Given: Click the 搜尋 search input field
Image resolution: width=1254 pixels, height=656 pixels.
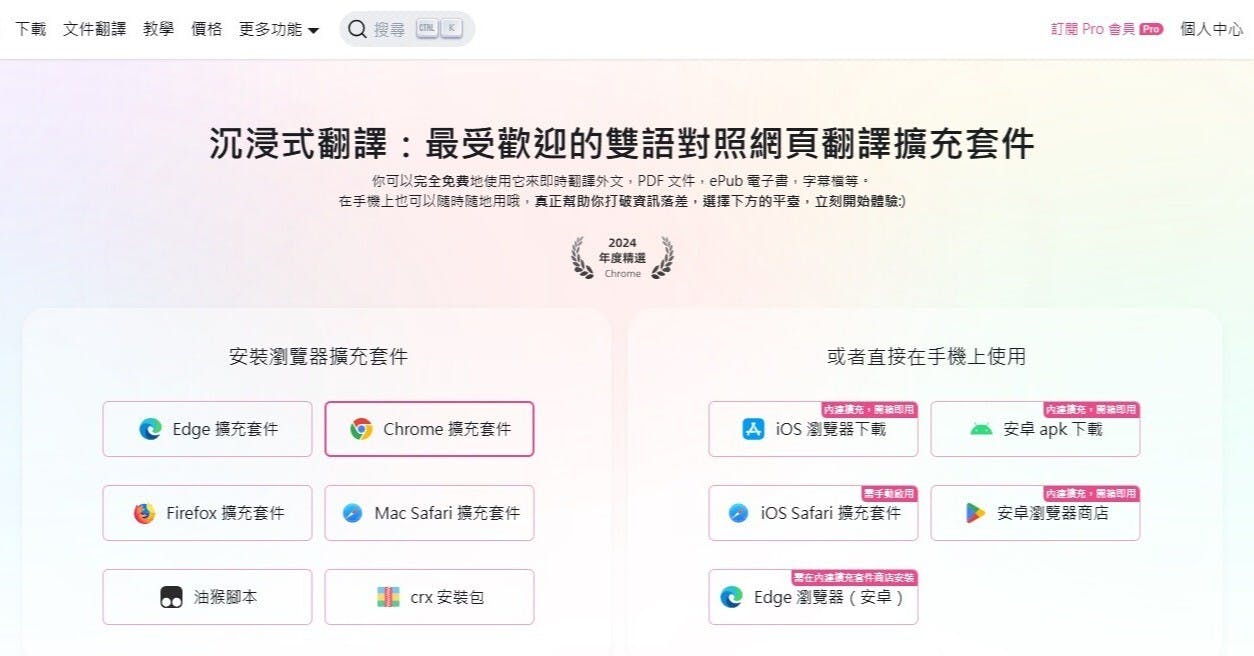Looking at the screenshot, I should [x=407, y=29].
